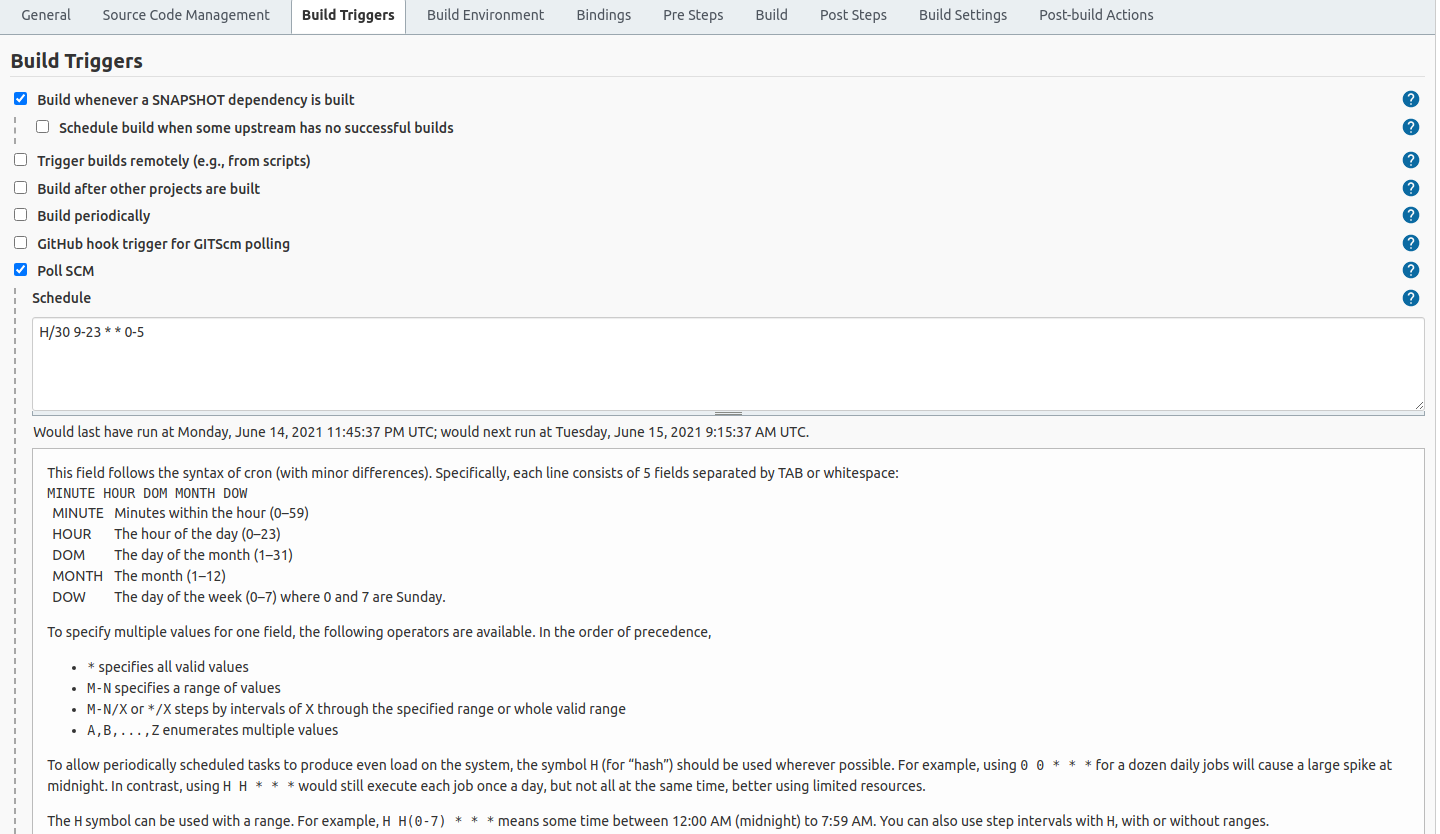The image size is (1440, 834).
Task: Tick Schedule build when upstream has no successful builds
Action: point(42,127)
